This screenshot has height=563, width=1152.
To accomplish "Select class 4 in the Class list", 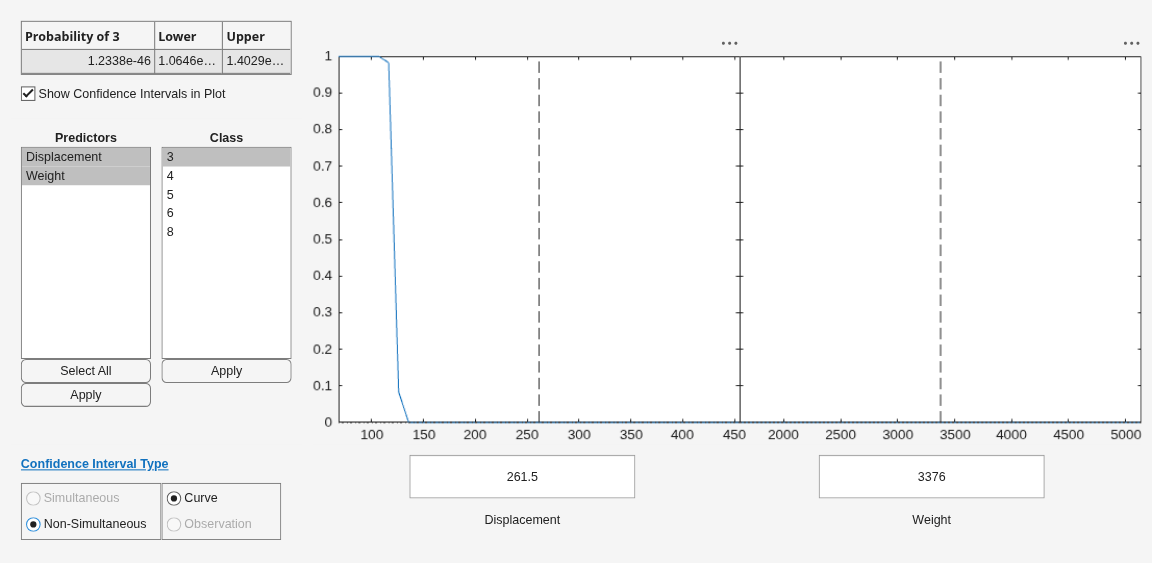I will [x=226, y=176].
